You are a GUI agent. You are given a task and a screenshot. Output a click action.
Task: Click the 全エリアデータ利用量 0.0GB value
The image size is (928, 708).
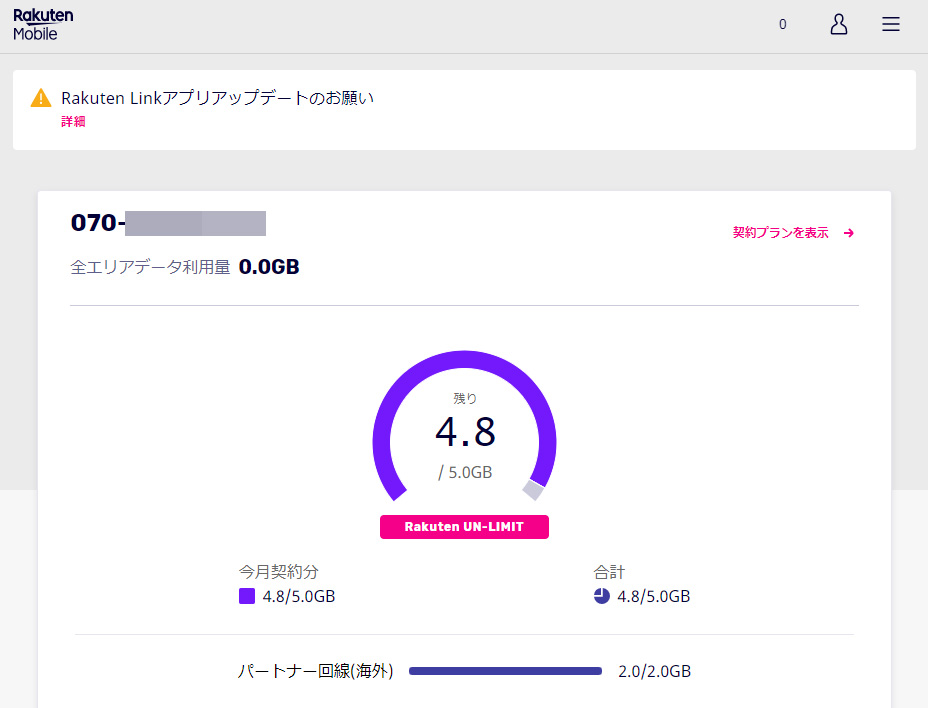[269, 267]
